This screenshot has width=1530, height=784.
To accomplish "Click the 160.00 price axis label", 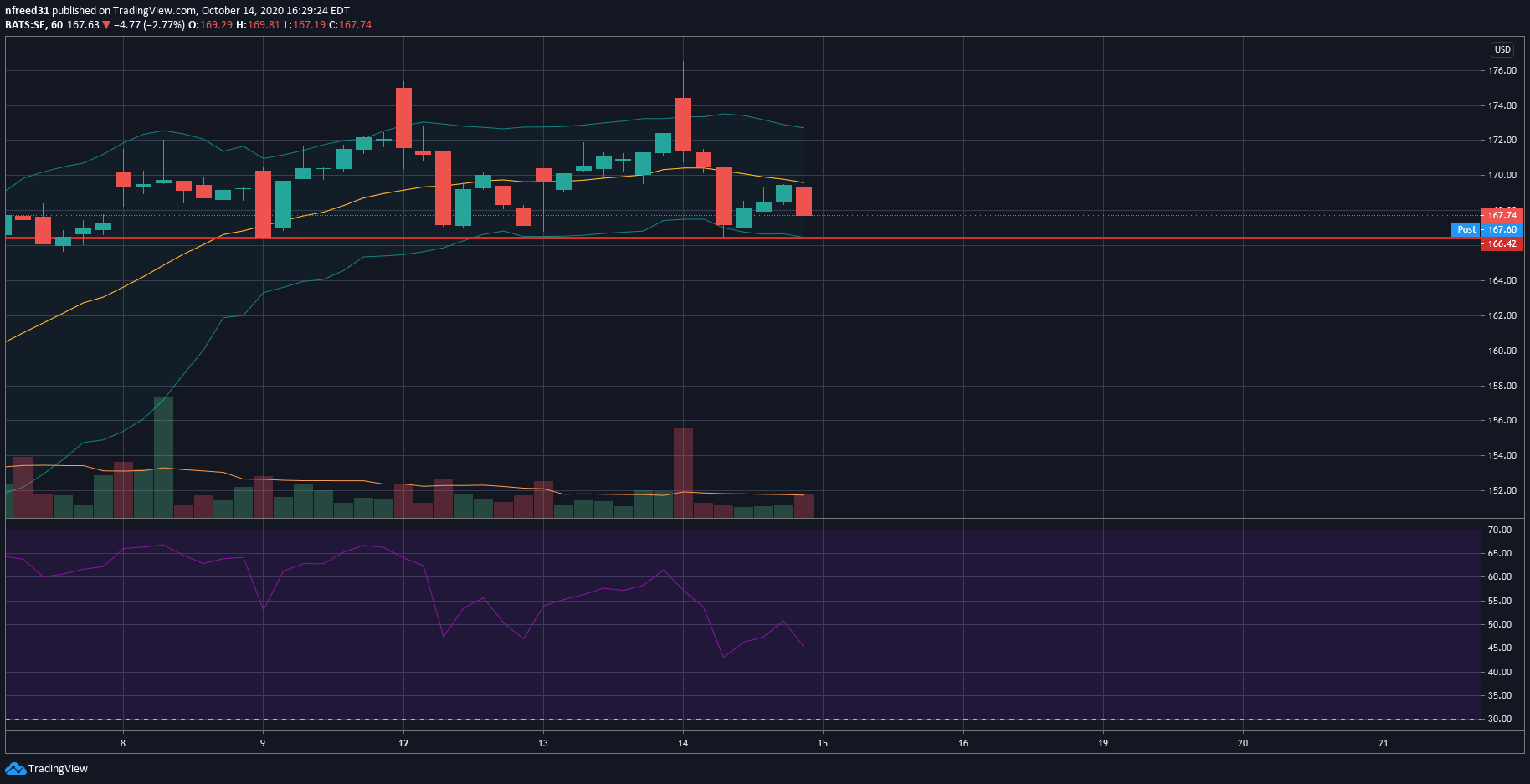I will (1502, 351).
